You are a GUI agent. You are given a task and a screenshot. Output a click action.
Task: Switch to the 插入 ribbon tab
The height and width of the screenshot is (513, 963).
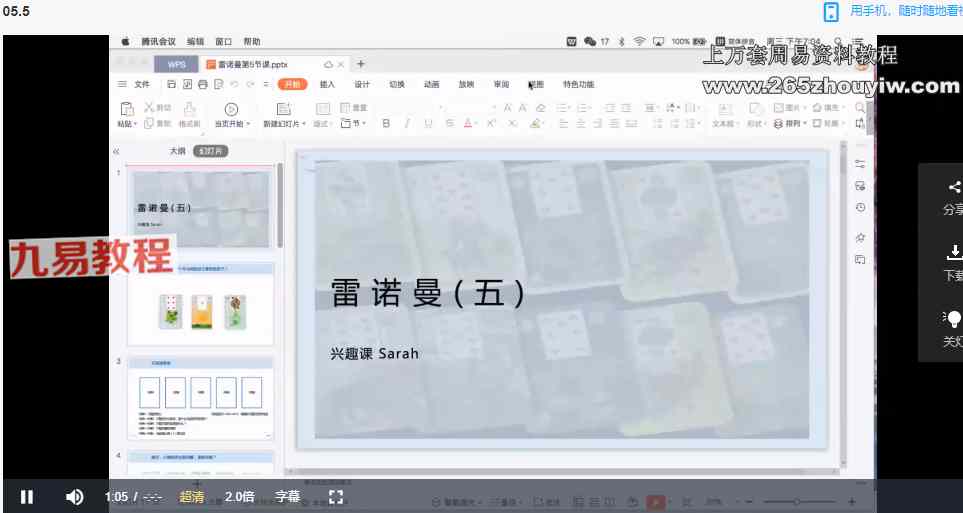click(327, 85)
